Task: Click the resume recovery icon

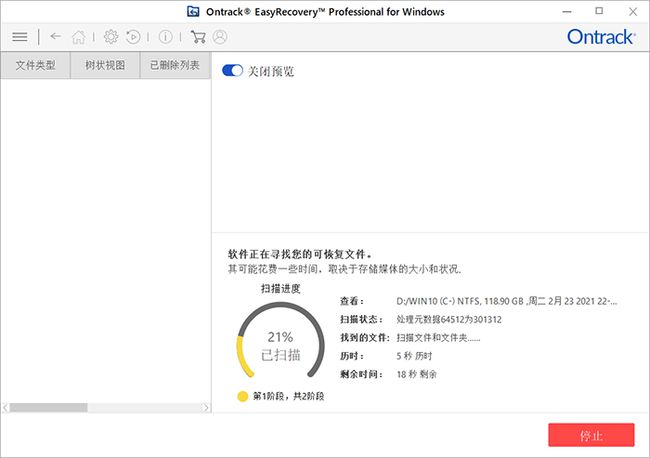Action: tap(133, 37)
